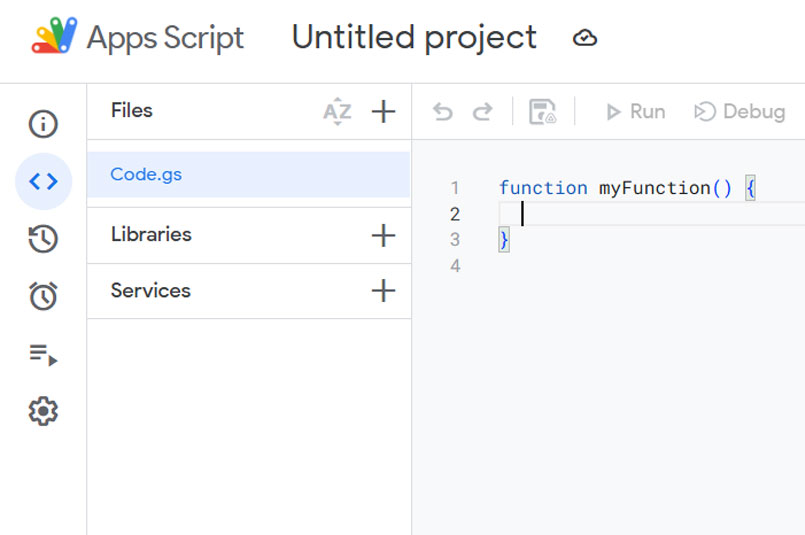Screen dimensions: 805x535
Task: Check the cloud save status icon
Action: (x=585, y=38)
